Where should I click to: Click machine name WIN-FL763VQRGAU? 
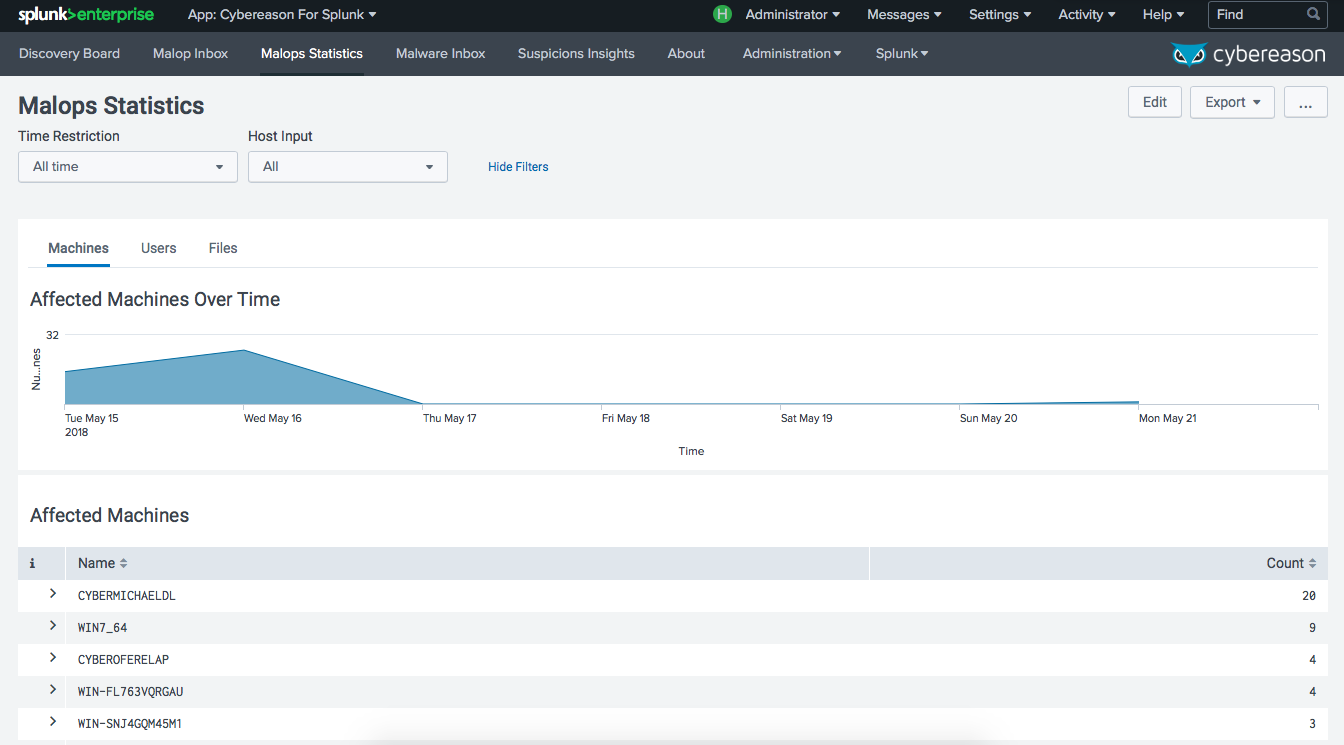tap(130, 692)
